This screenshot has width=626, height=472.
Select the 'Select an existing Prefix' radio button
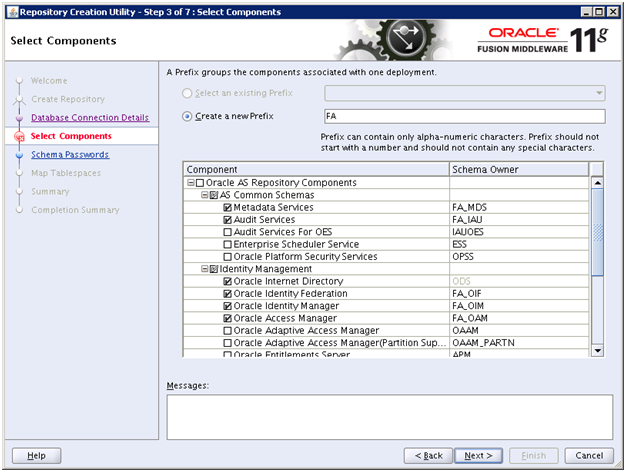tap(187, 93)
